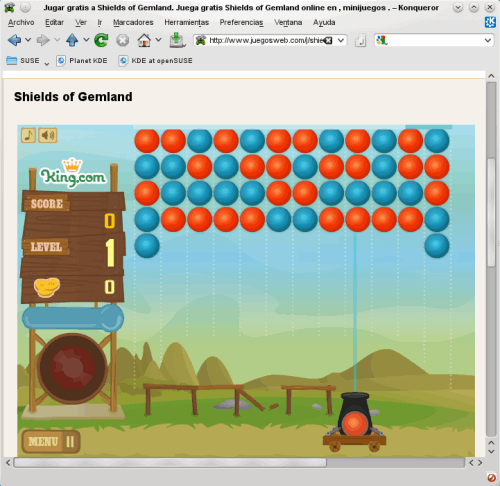Open the SUSE bookmark folder
Image resolution: width=500 pixels, height=486 pixels.
pyautogui.click(x=23, y=61)
